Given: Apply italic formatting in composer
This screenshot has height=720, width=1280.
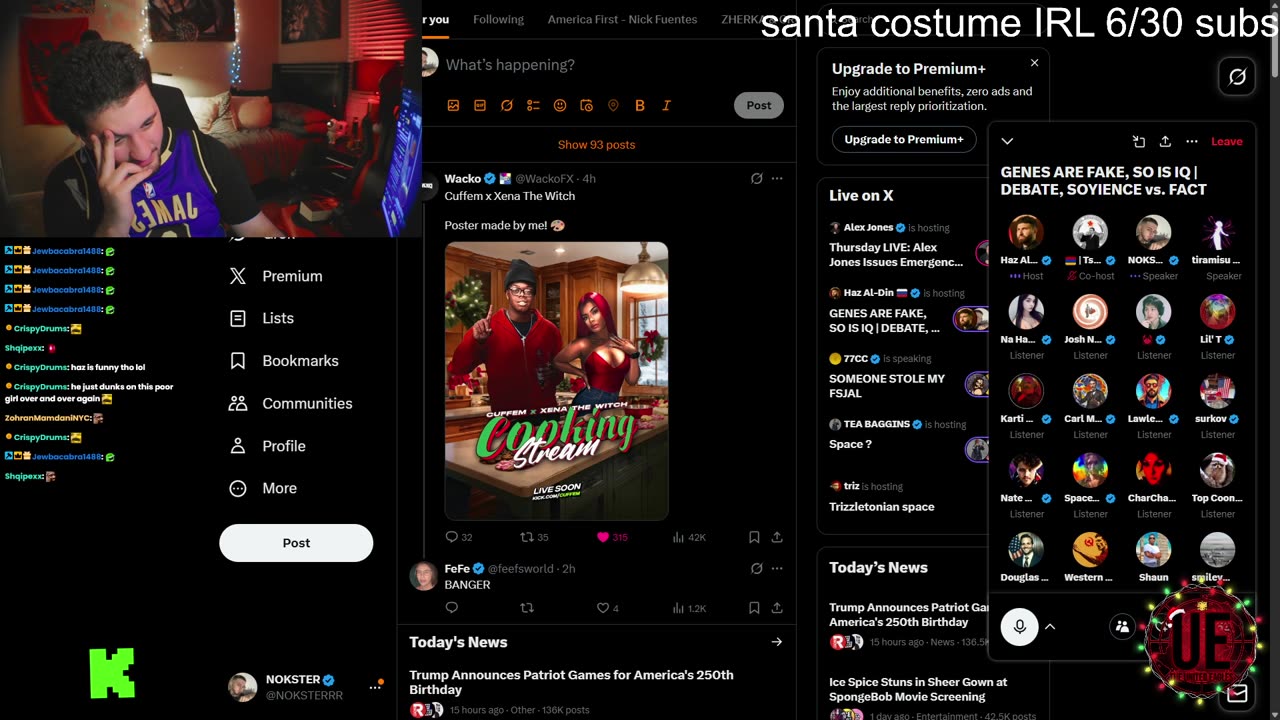Looking at the screenshot, I should pyautogui.click(x=666, y=105).
